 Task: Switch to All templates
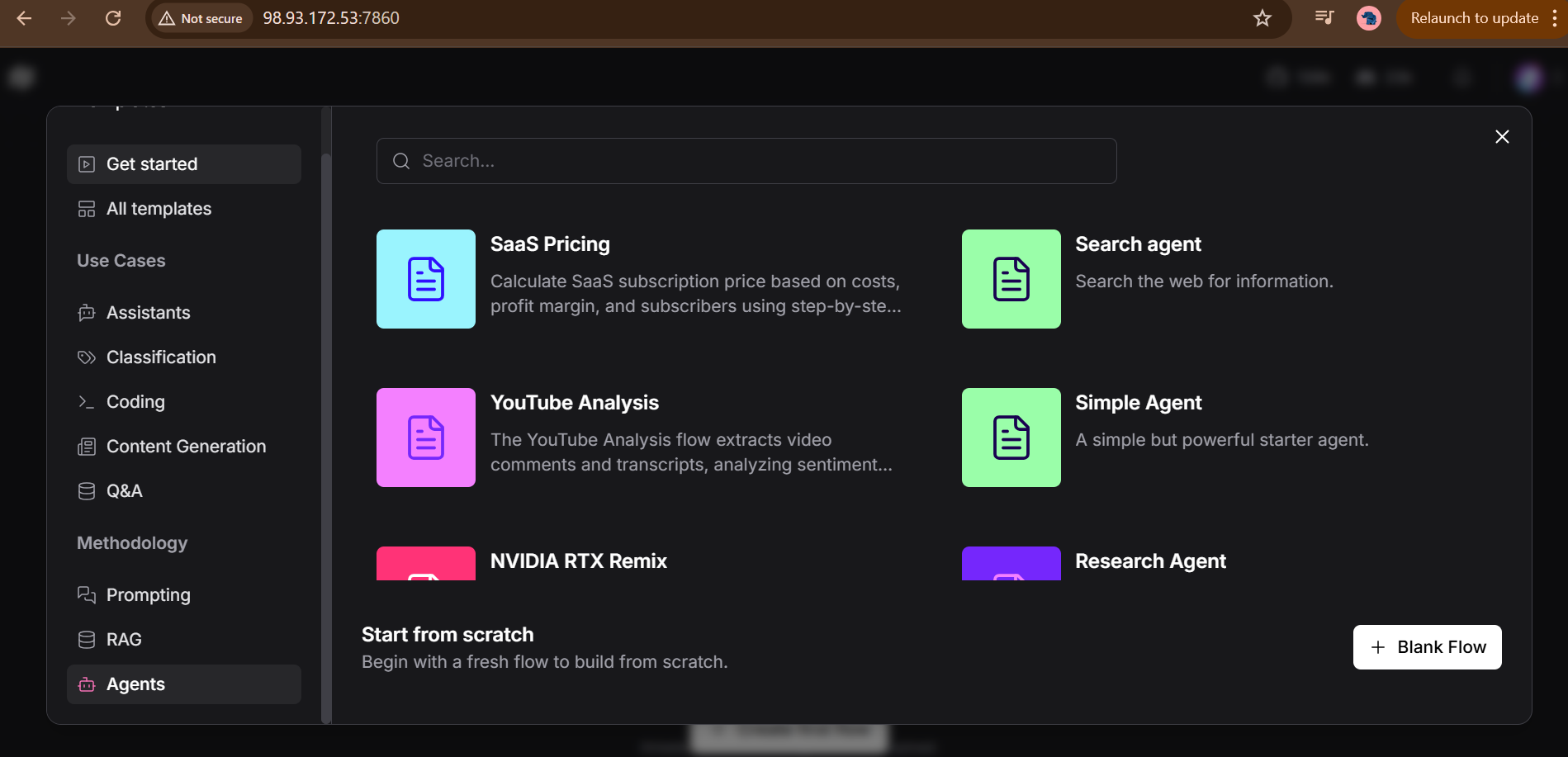(159, 209)
